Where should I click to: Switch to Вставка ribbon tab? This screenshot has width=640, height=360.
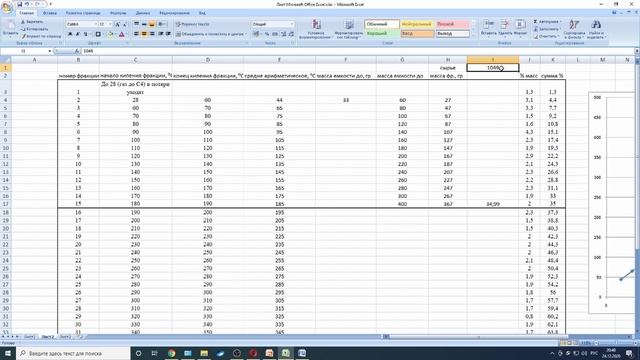(x=50, y=13)
